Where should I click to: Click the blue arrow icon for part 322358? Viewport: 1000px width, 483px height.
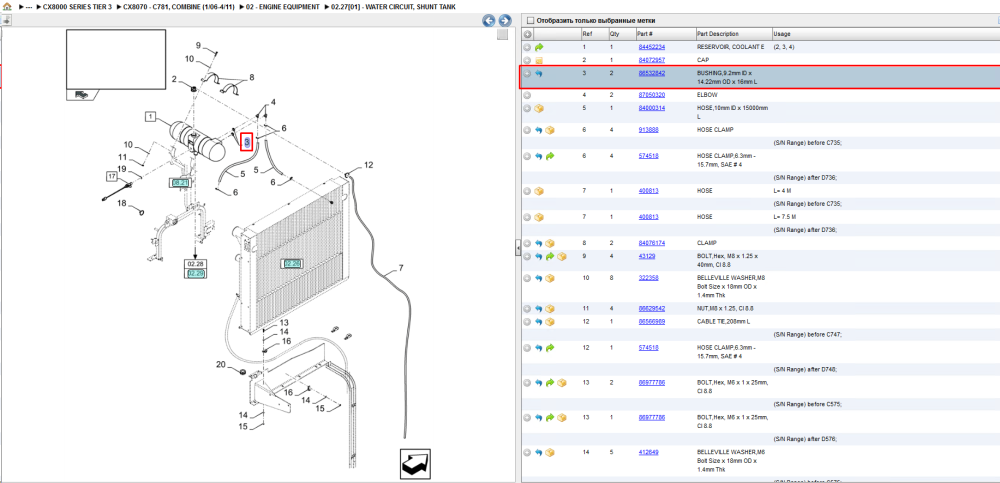[x=539, y=278]
